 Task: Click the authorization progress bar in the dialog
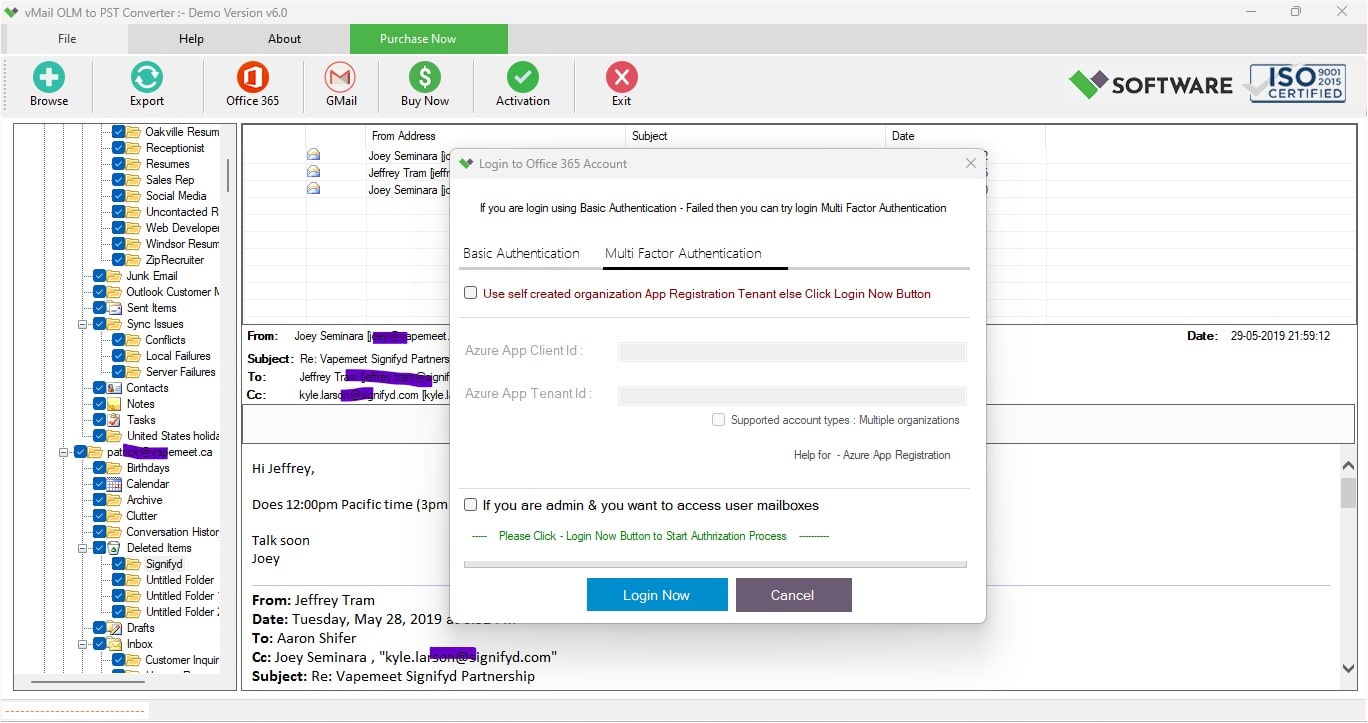coord(715,564)
